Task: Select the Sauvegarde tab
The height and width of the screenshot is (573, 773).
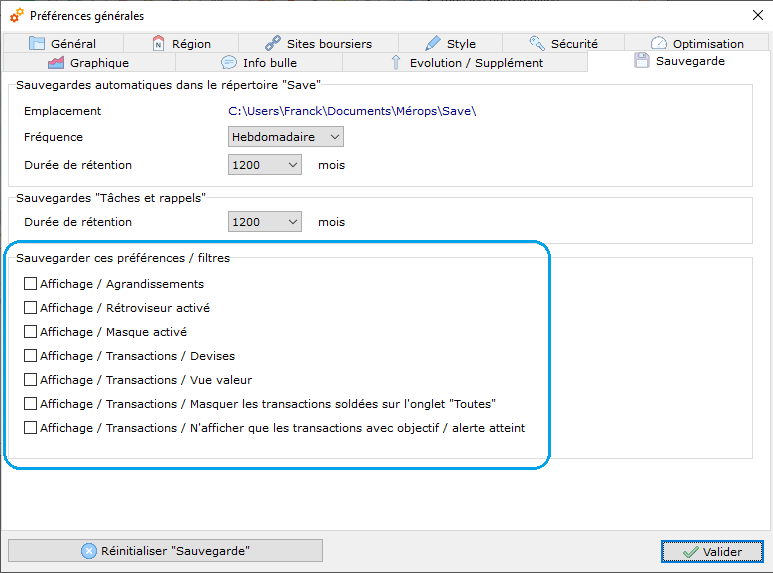Action: click(x=679, y=61)
